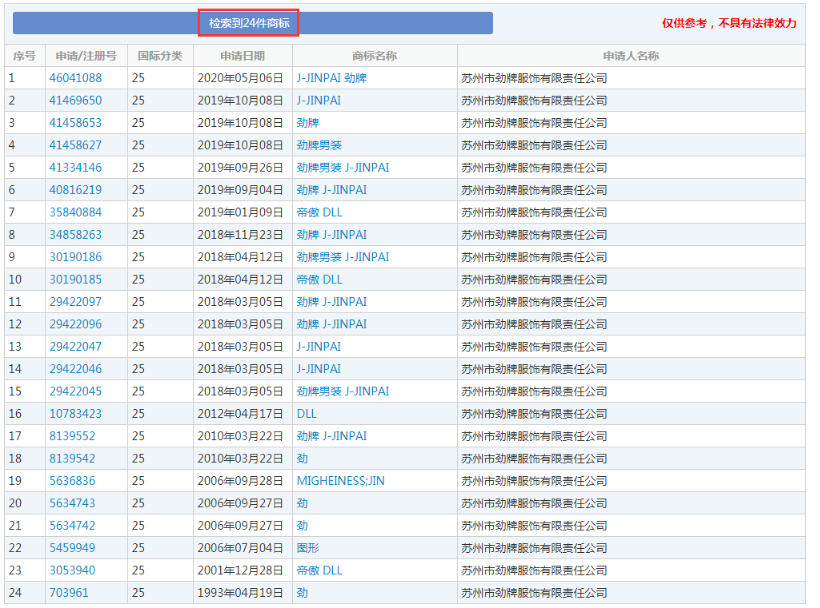
Task: Open registration number 5459949
Action: tap(72, 548)
